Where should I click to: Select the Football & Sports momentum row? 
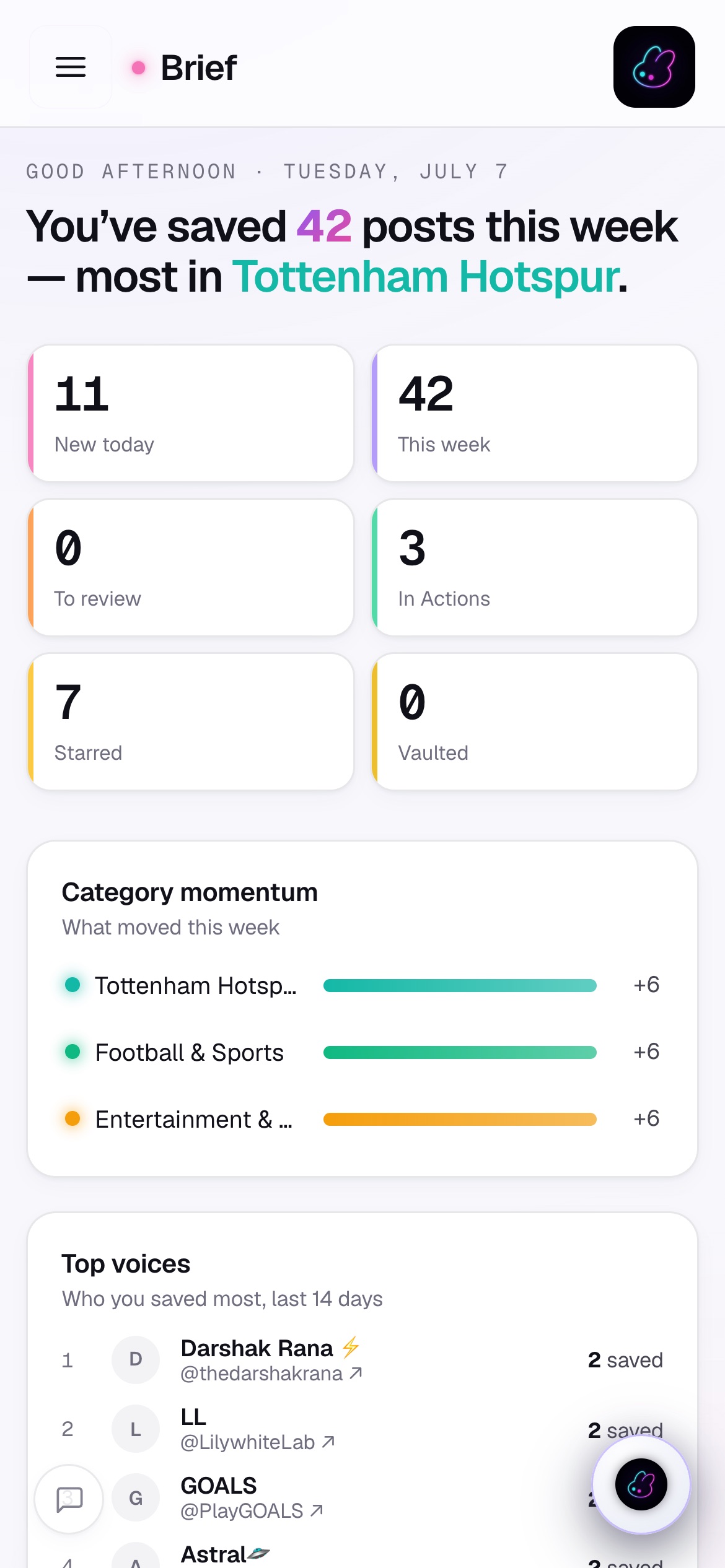[x=362, y=1052]
